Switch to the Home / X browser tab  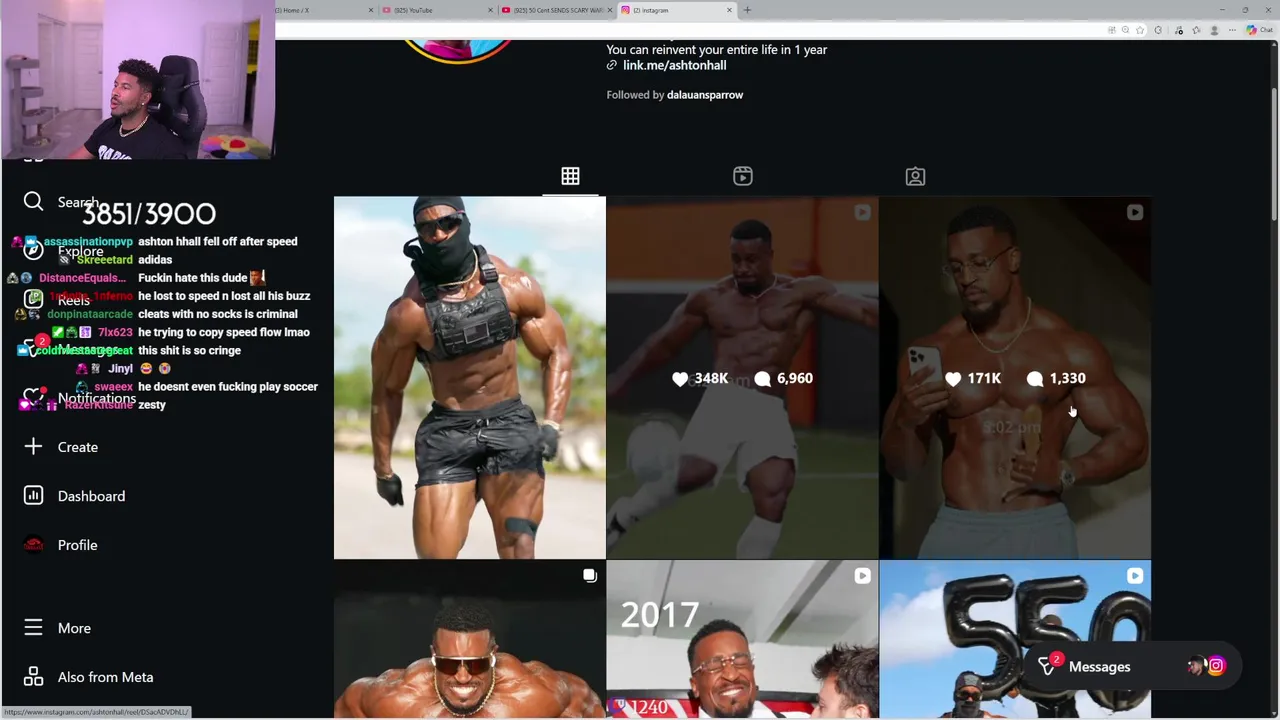click(318, 10)
